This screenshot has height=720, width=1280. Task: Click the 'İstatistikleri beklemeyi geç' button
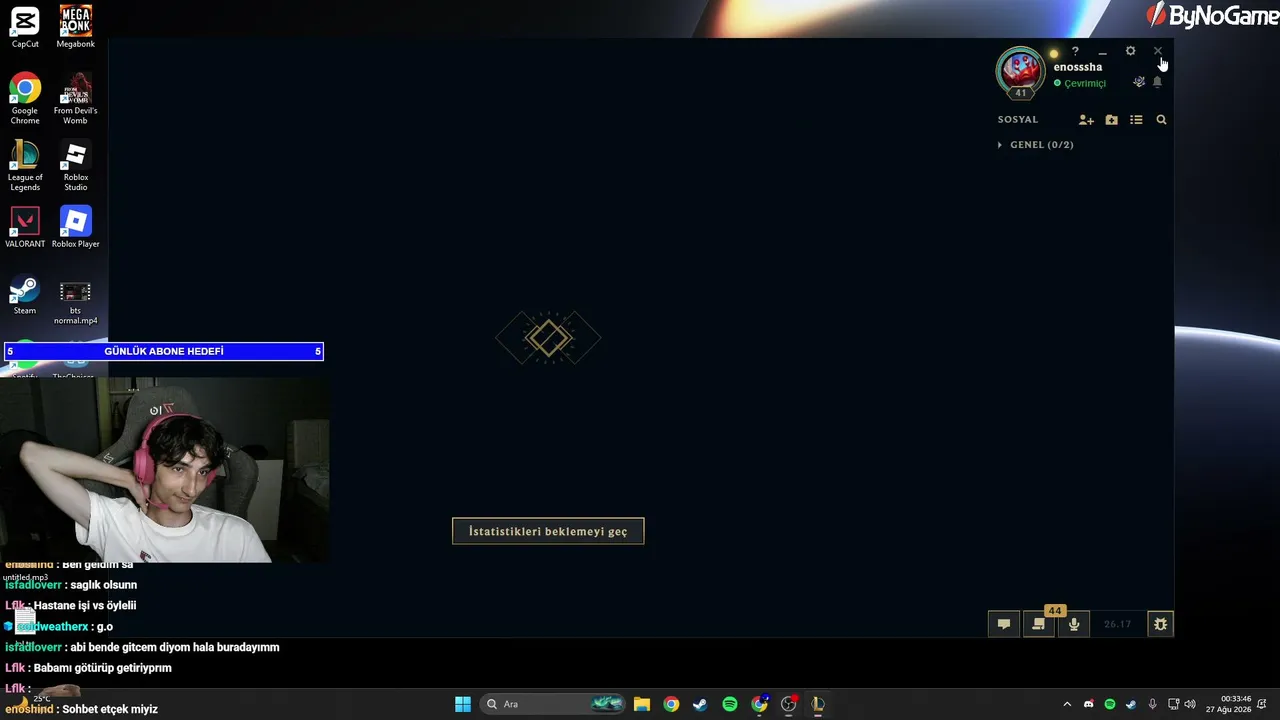point(548,531)
